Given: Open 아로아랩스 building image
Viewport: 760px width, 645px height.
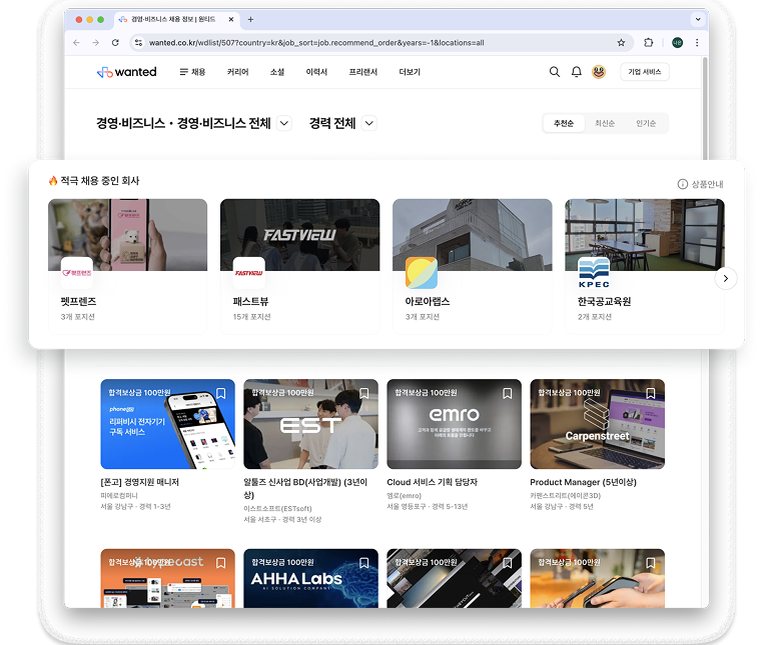Looking at the screenshot, I should (x=473, y=235).
